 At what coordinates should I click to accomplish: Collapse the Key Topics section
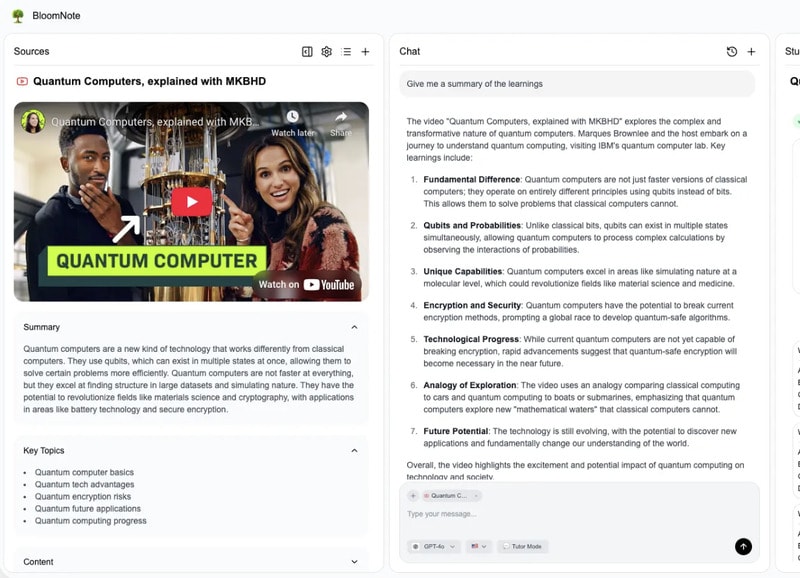(x=354, y=451)
